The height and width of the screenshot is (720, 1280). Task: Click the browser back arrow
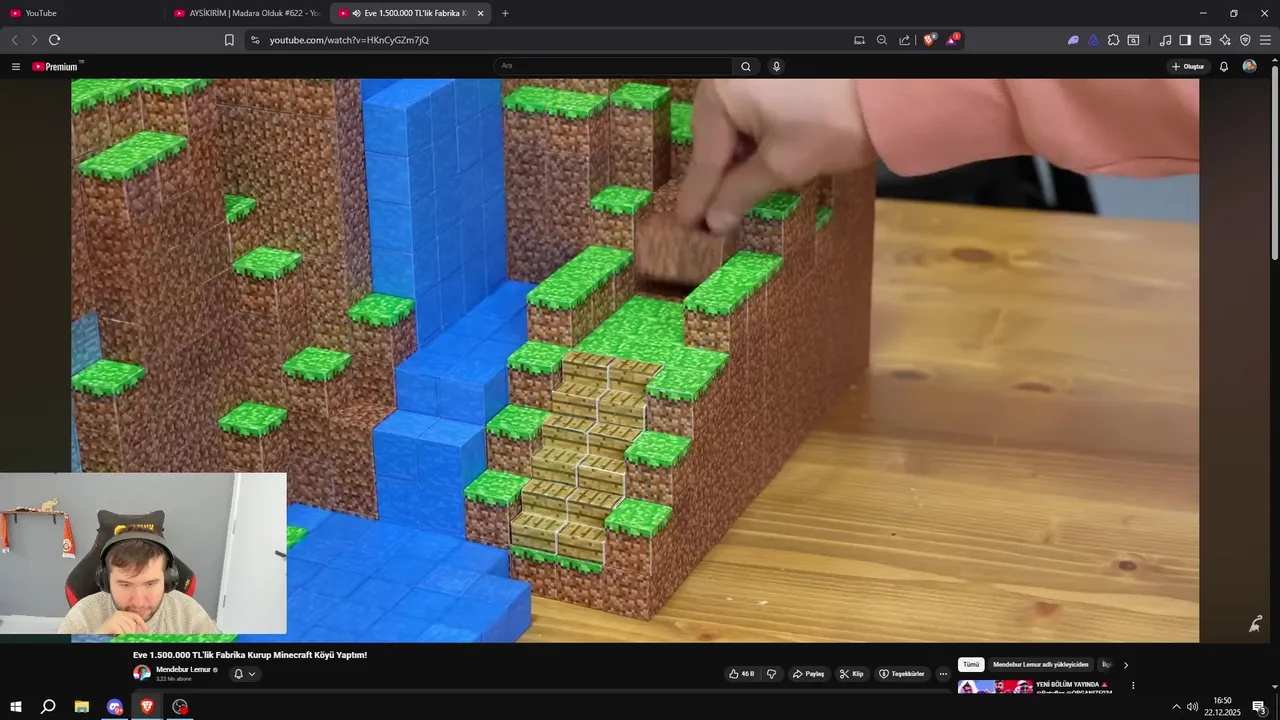click(14, 40)
